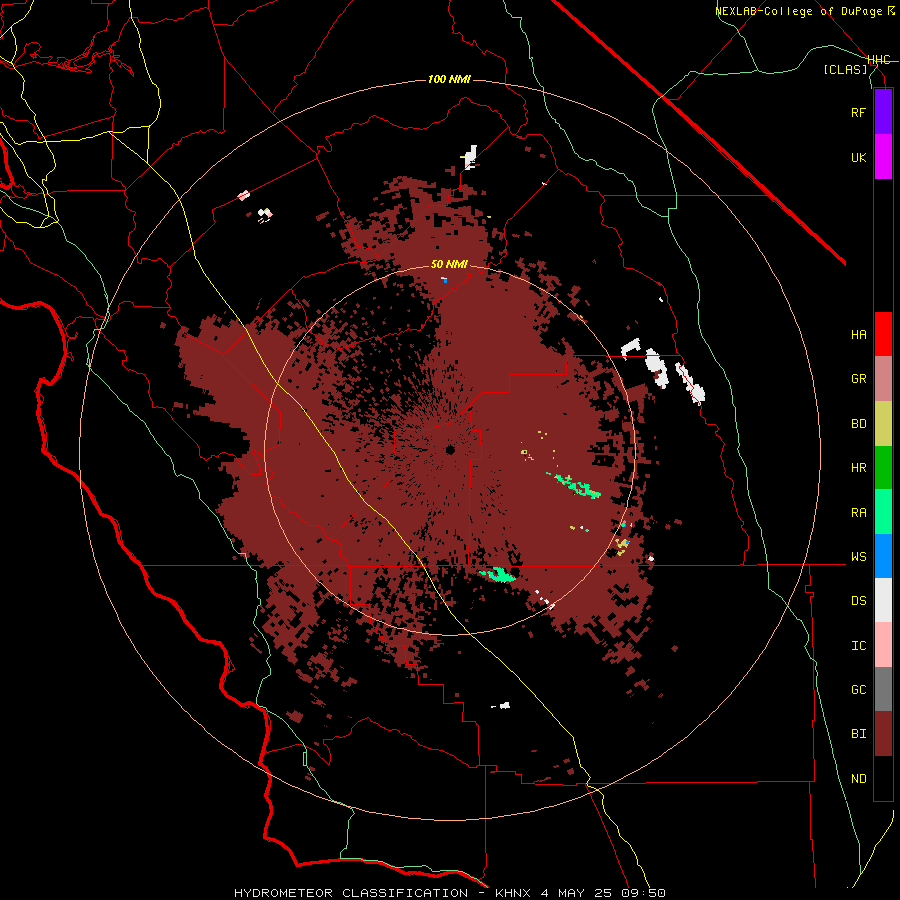Click the 'HA' legend label
Viewport: 900px width, 900px height.
click(858, 335)
